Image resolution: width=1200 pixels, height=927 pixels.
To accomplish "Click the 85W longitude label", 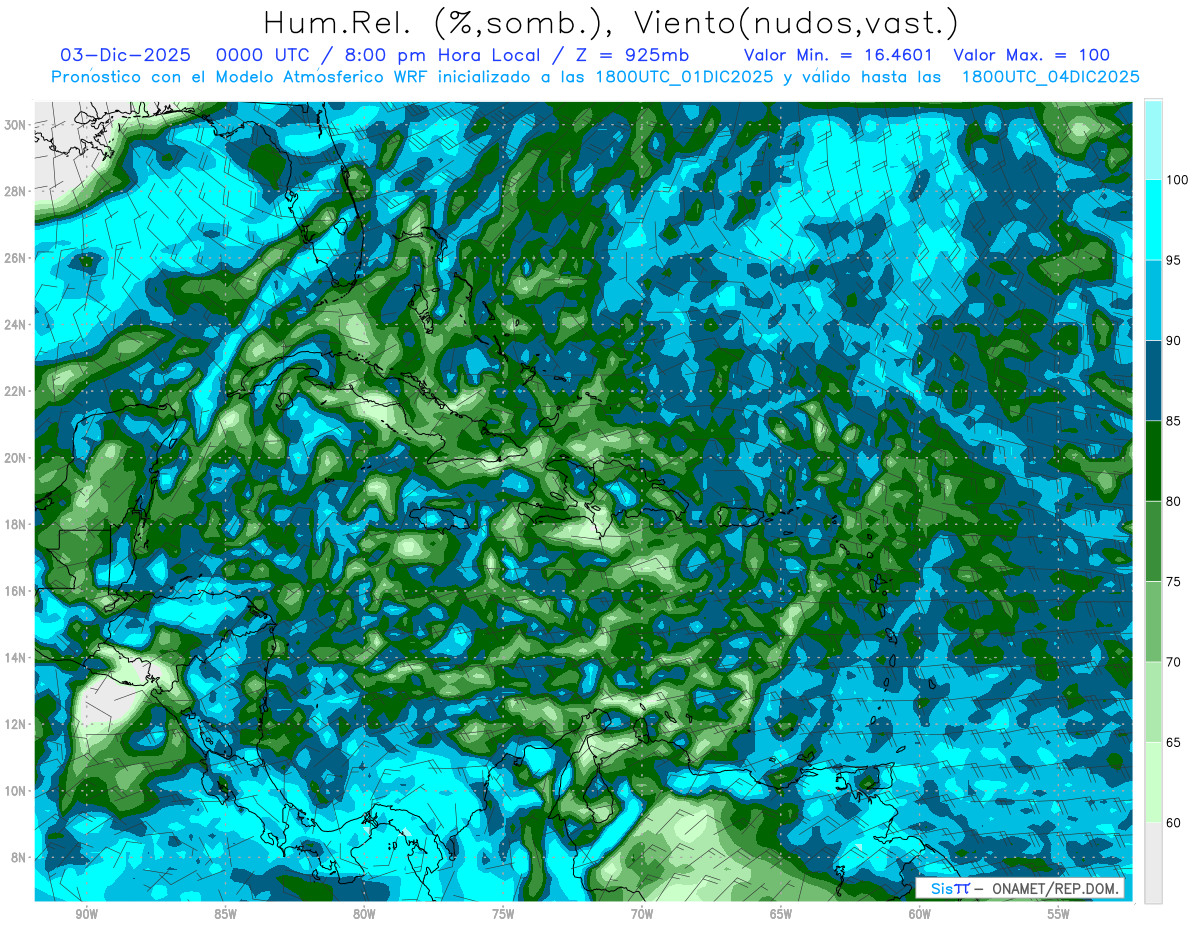I will pos(225,914).
